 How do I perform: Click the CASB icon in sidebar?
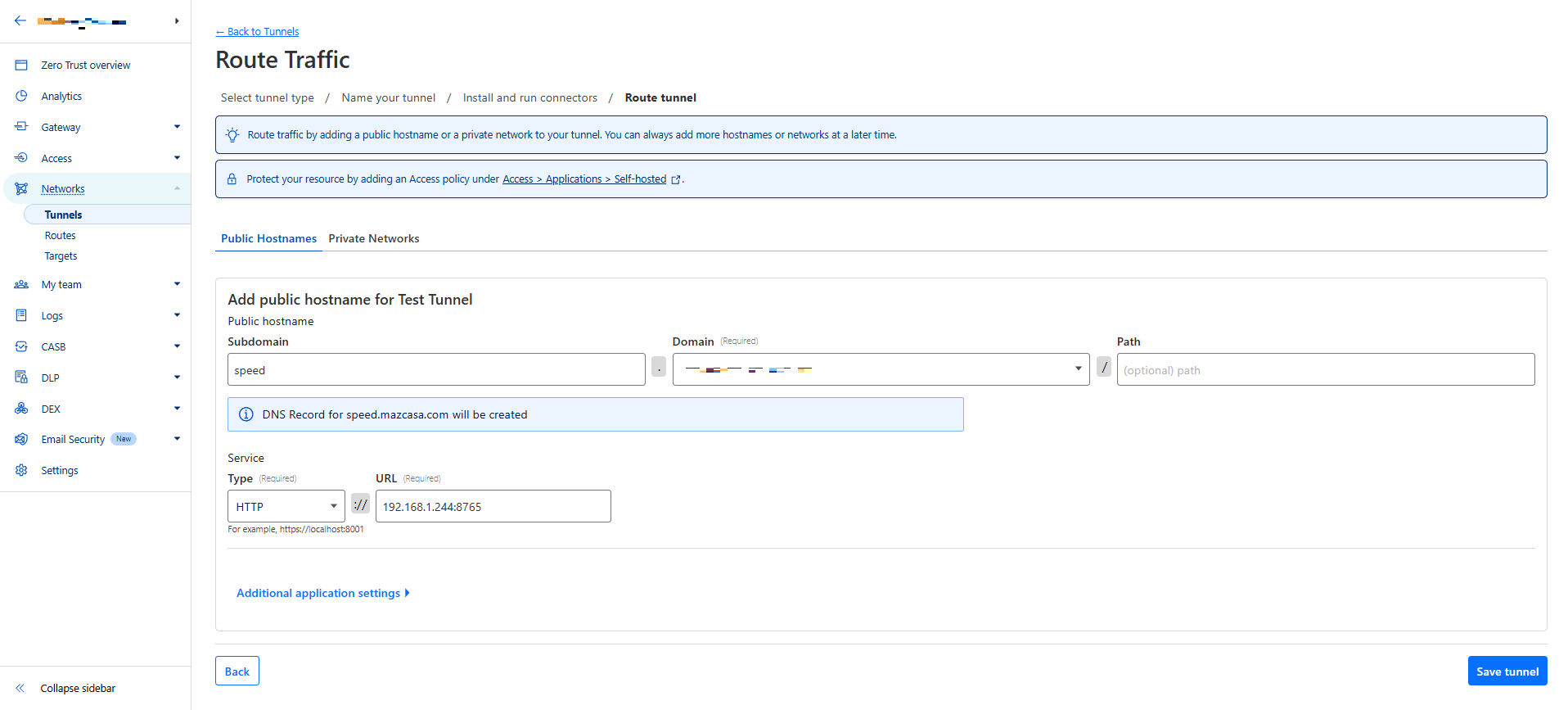tap(21, 346)
